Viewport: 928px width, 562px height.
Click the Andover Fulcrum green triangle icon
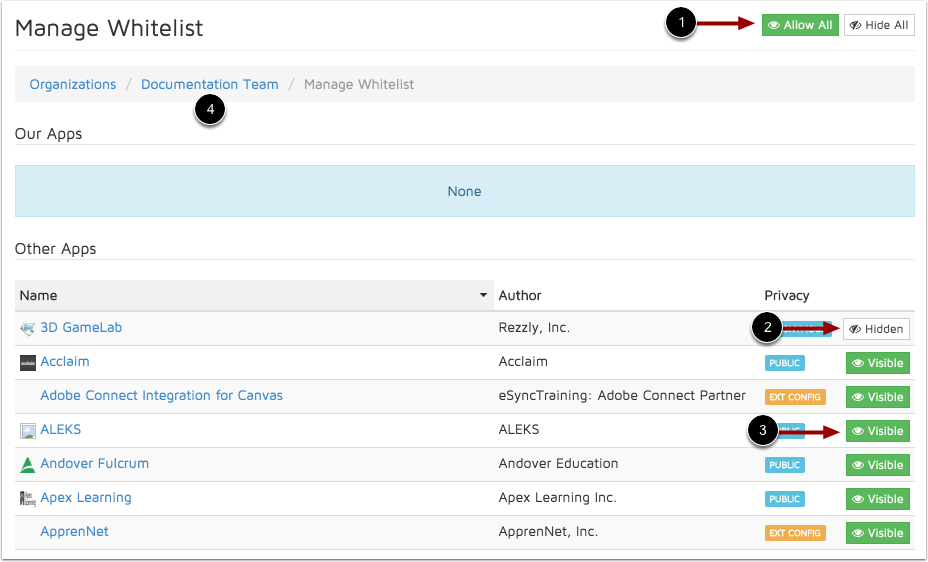tap(28, 465)
